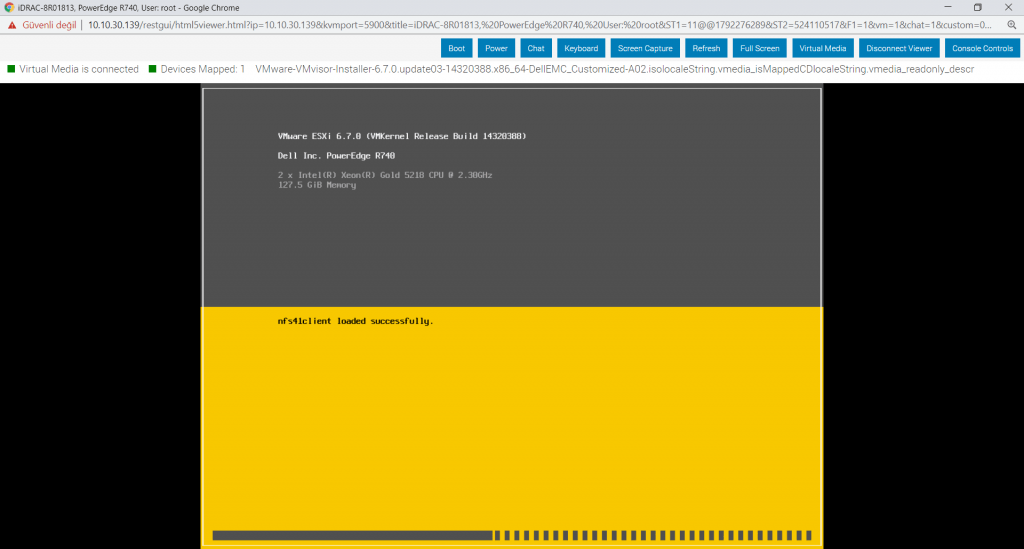1024x549 pixels.
Task: Click green 'Virtual Media is connected' indicator
Action: pos(11,69)
